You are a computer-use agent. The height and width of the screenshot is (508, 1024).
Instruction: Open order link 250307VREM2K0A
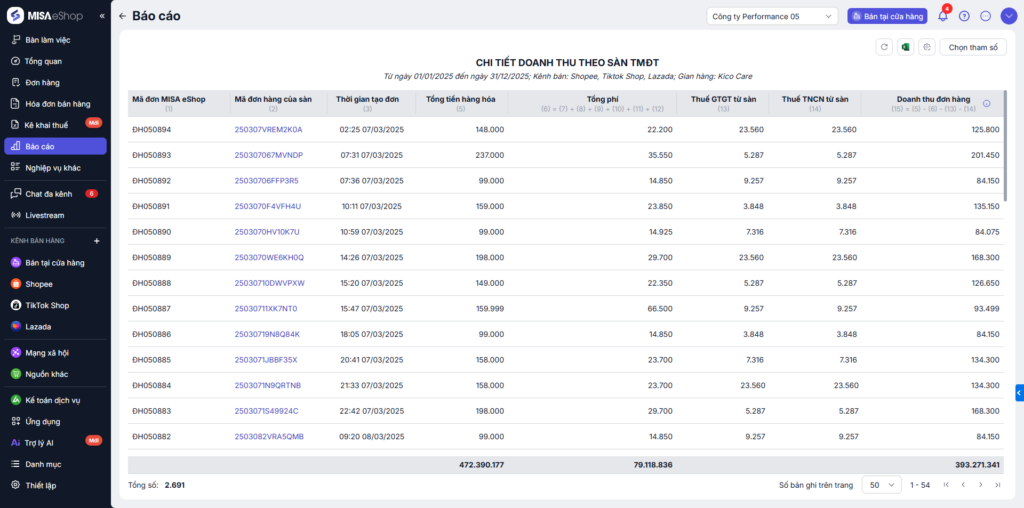click(x=268, y=129)
